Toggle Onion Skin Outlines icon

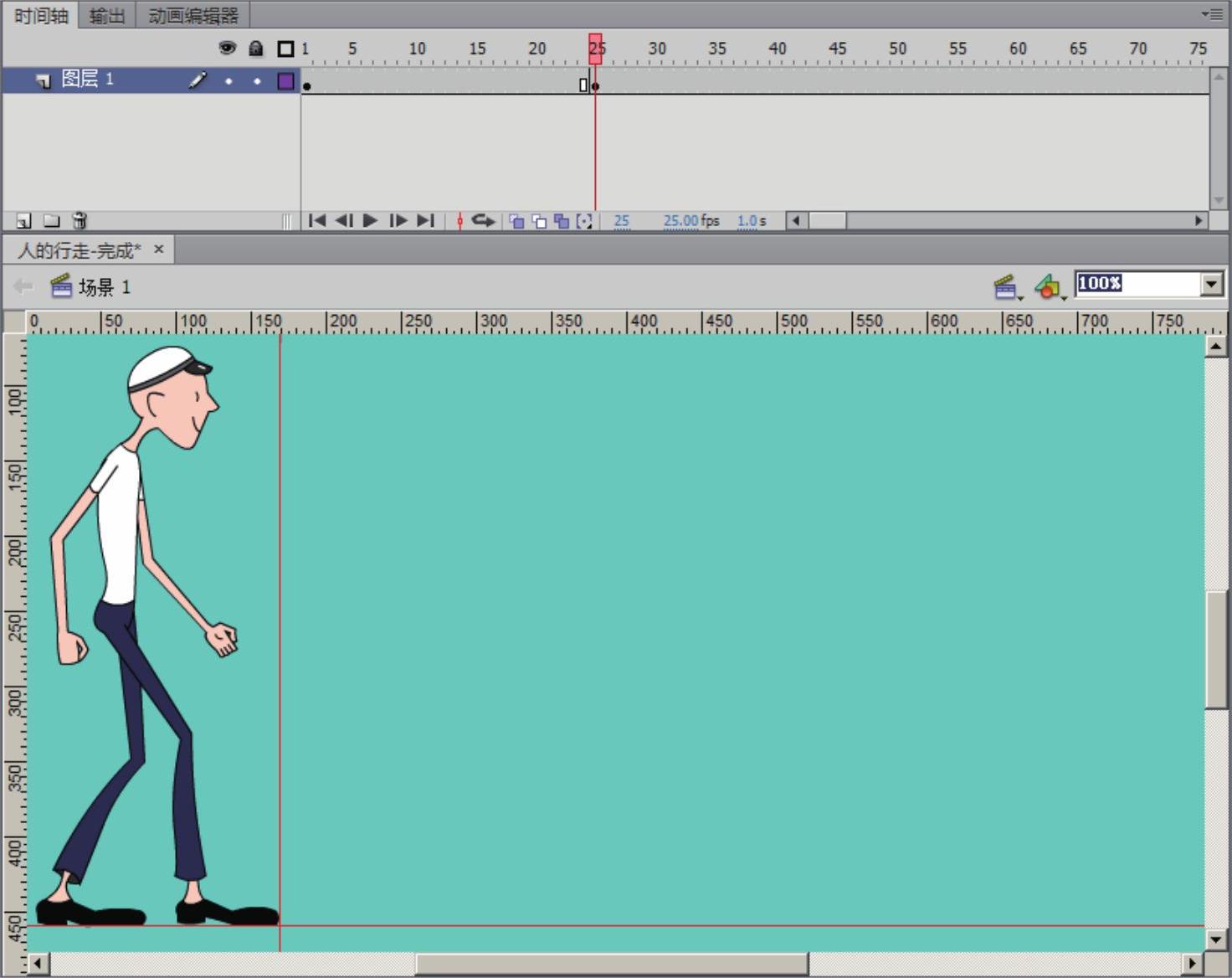[x=540, y=221]
